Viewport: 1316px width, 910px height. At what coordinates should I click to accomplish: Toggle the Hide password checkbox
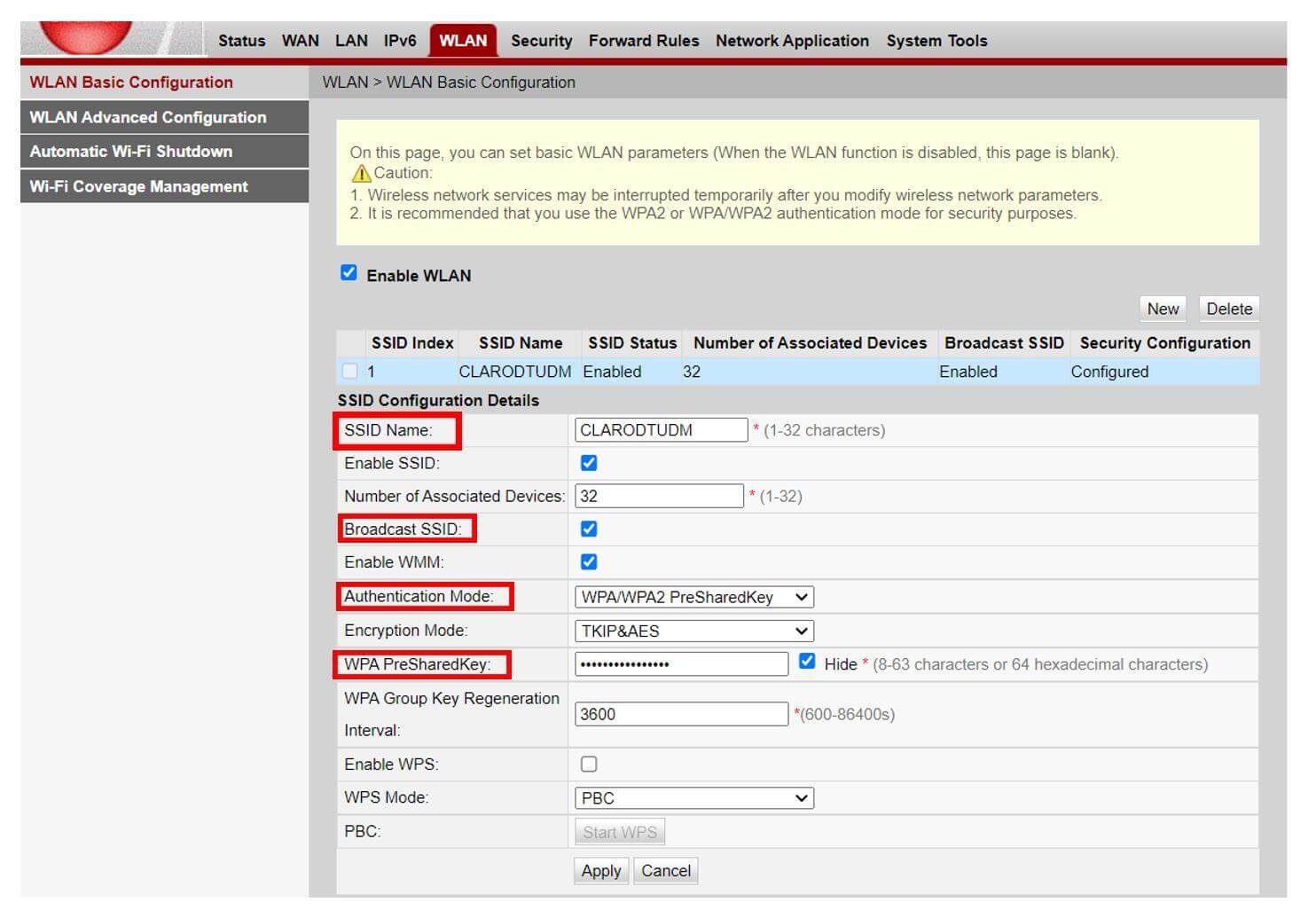click(x=807, y=662)
